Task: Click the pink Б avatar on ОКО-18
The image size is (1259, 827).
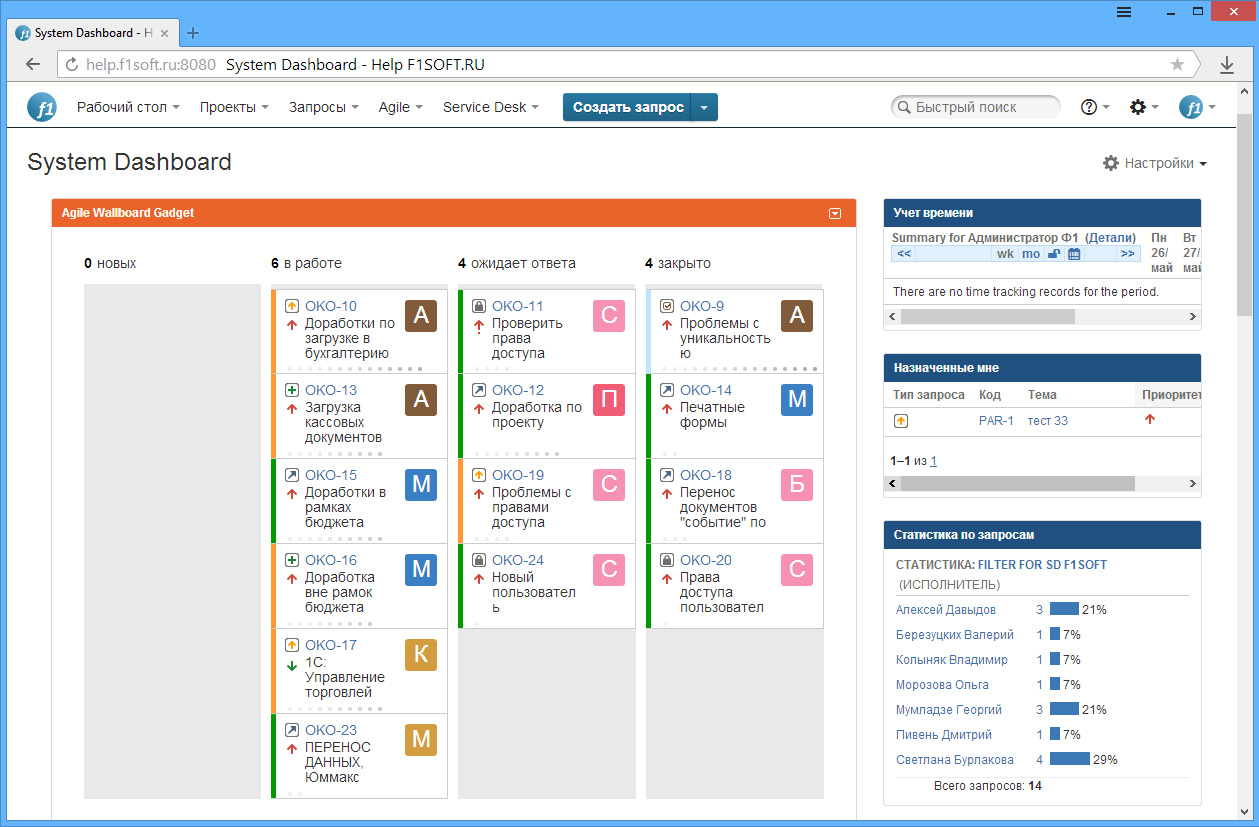Action: tap(797, 485)
